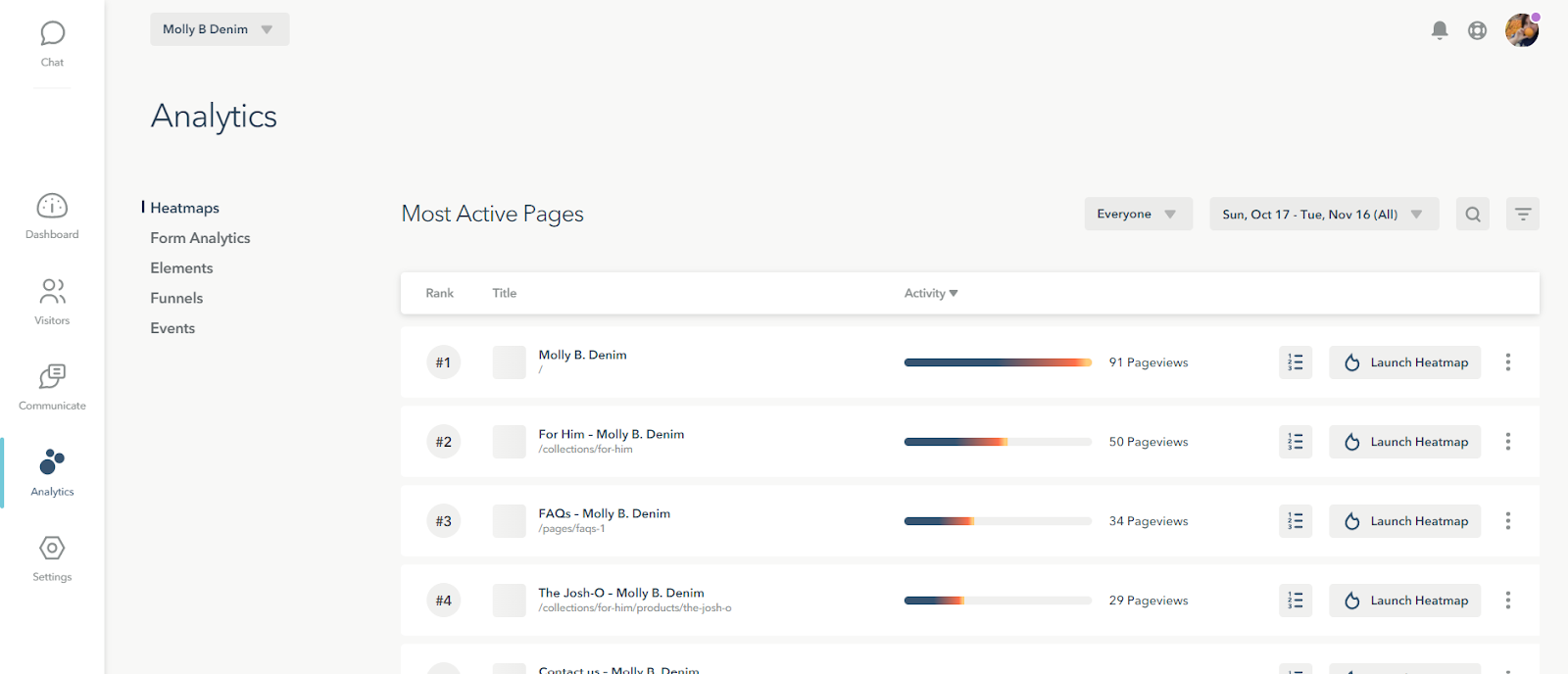
Task: Open the For Him - Molly B. Denim title
Action: tap(612, 434)
